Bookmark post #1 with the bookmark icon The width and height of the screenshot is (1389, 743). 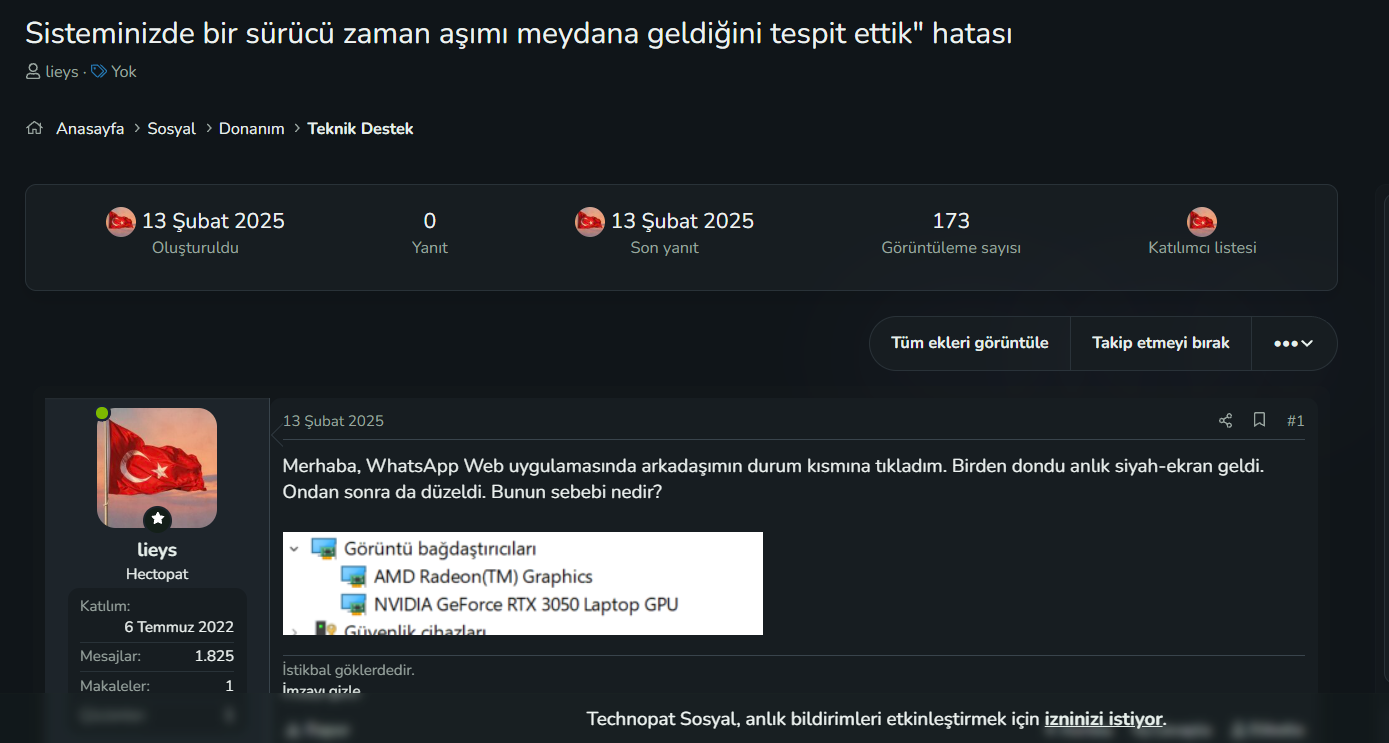(x=1260, y=420)
